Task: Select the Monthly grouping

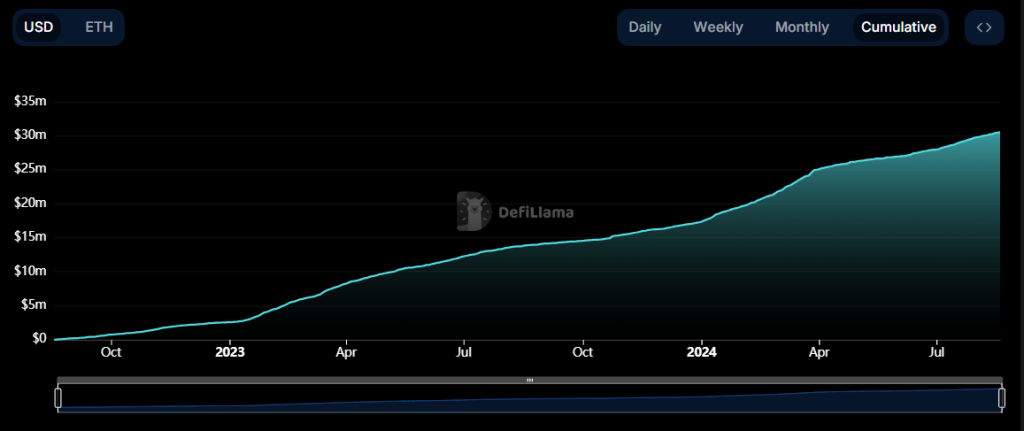Action: pyautogui.click(x=802, y=27)
